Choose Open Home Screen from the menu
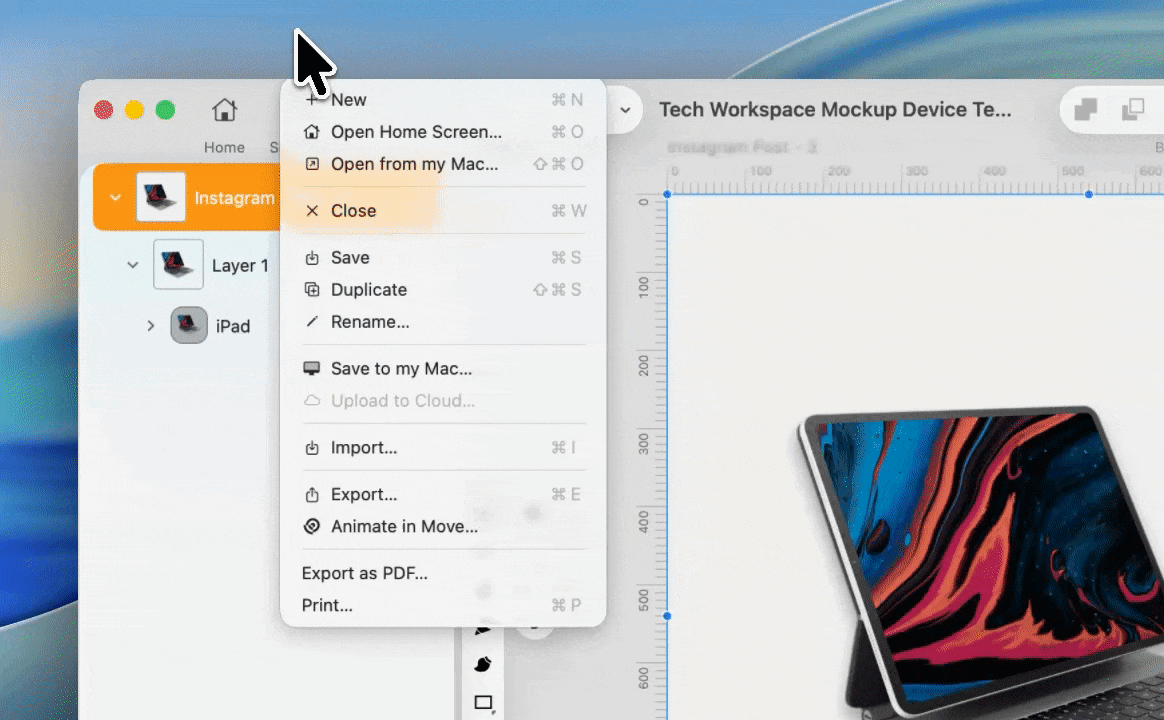Screen dimensions: 1164x720 pos(416,132)
